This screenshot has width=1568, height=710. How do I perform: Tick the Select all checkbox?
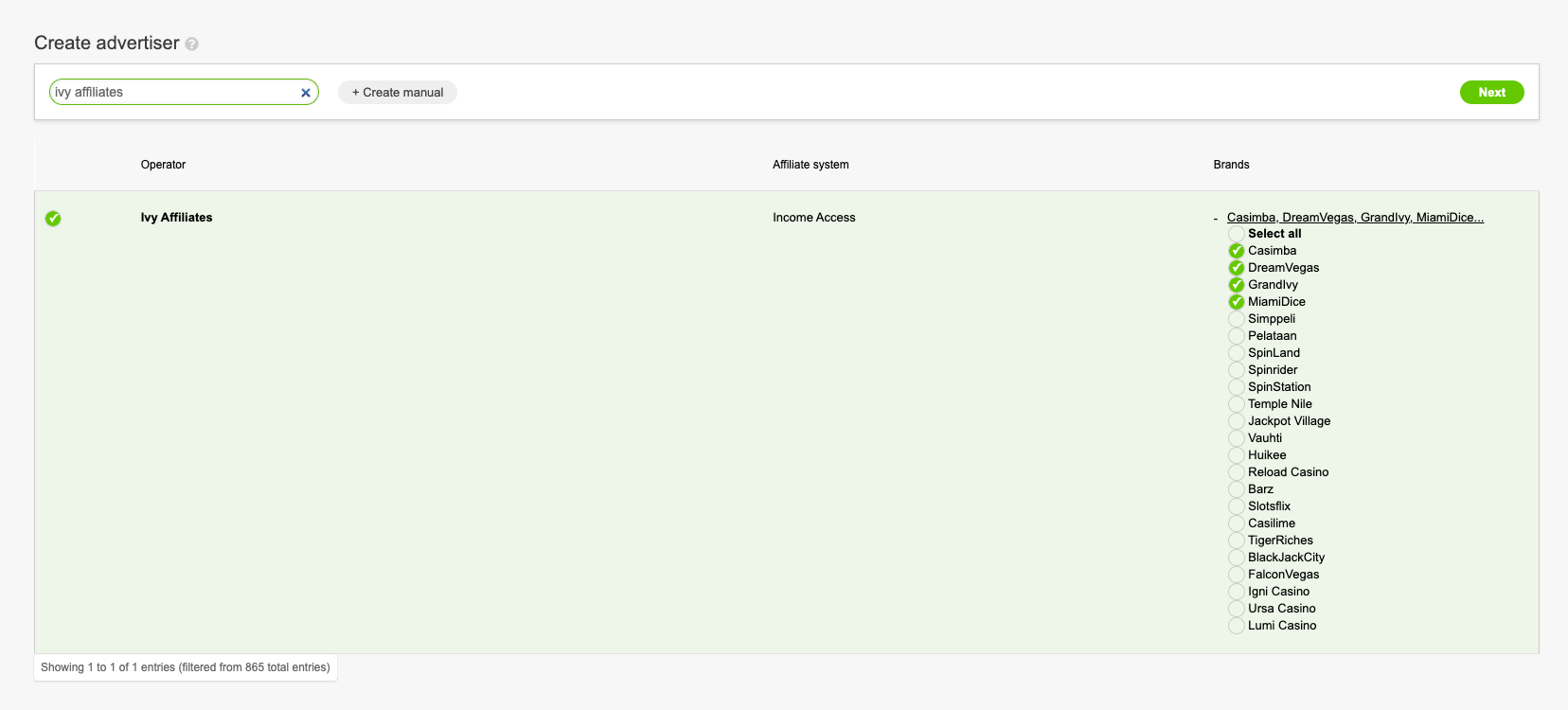[x=1237, y=234]
